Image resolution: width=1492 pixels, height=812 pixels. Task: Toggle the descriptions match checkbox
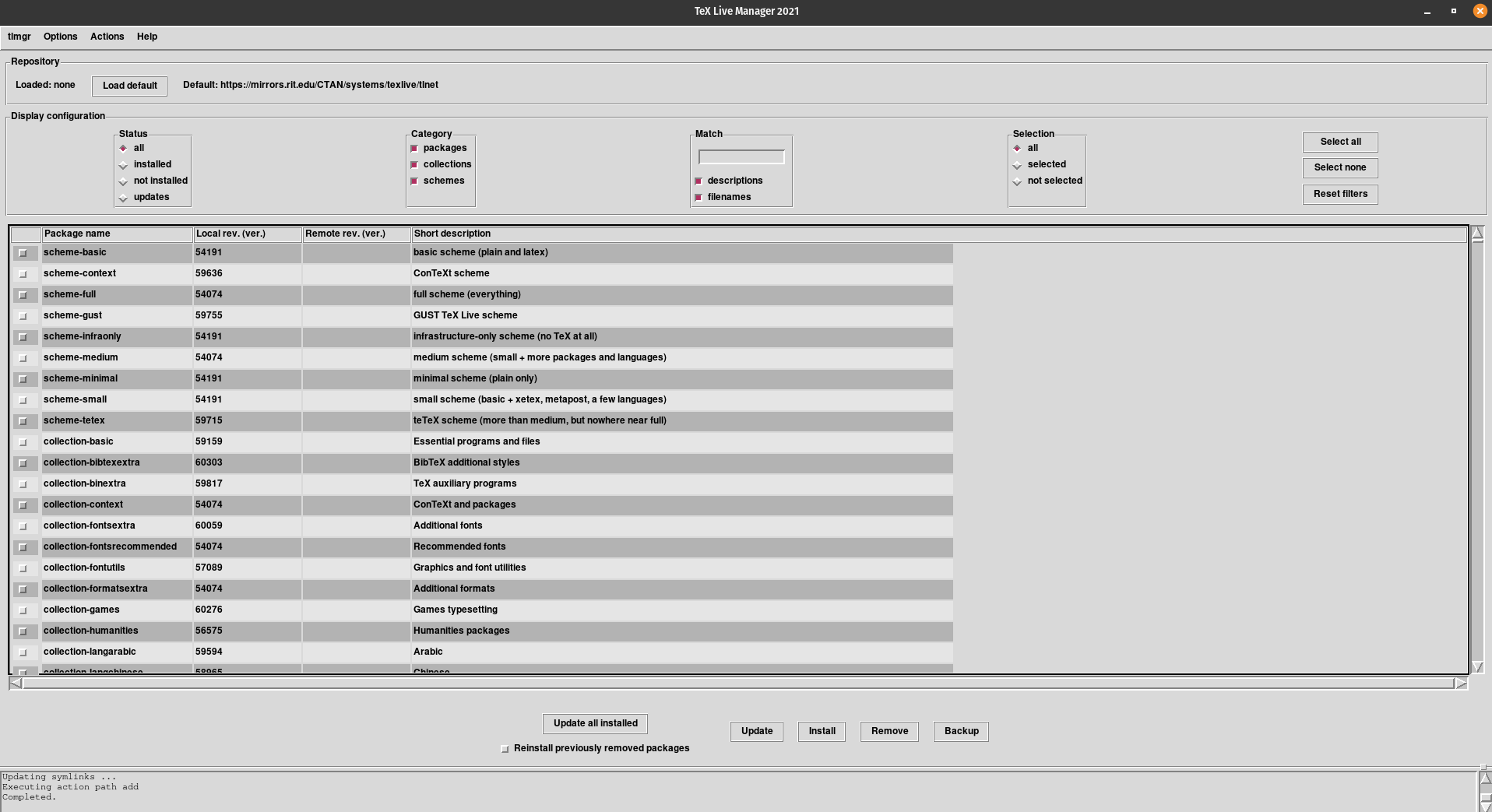[x=698, y=181]
